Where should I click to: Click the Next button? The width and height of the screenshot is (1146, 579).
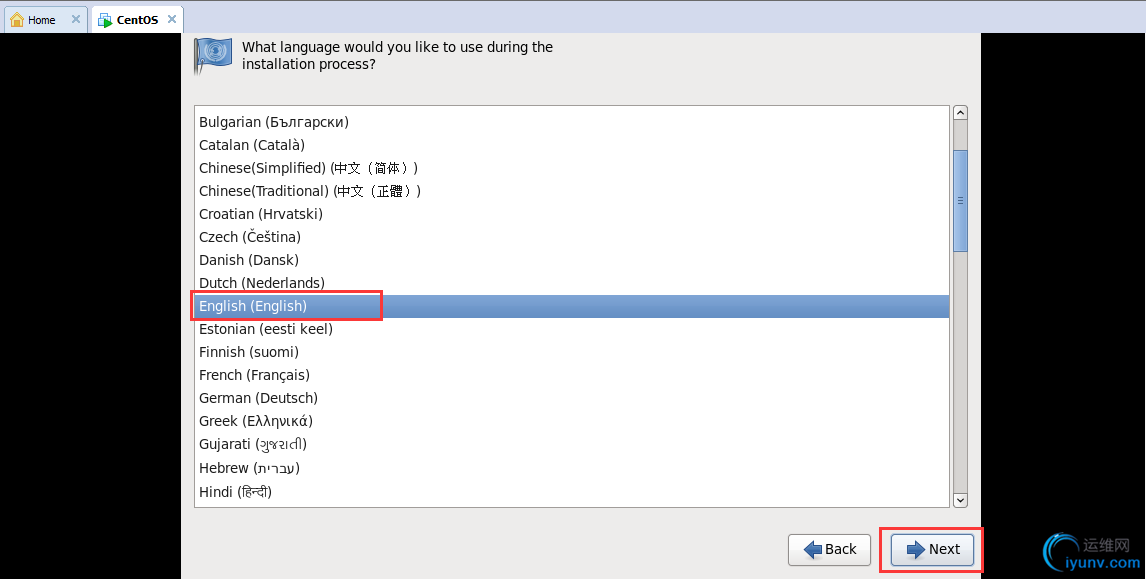pyautogui.click(x=932, y=549)
